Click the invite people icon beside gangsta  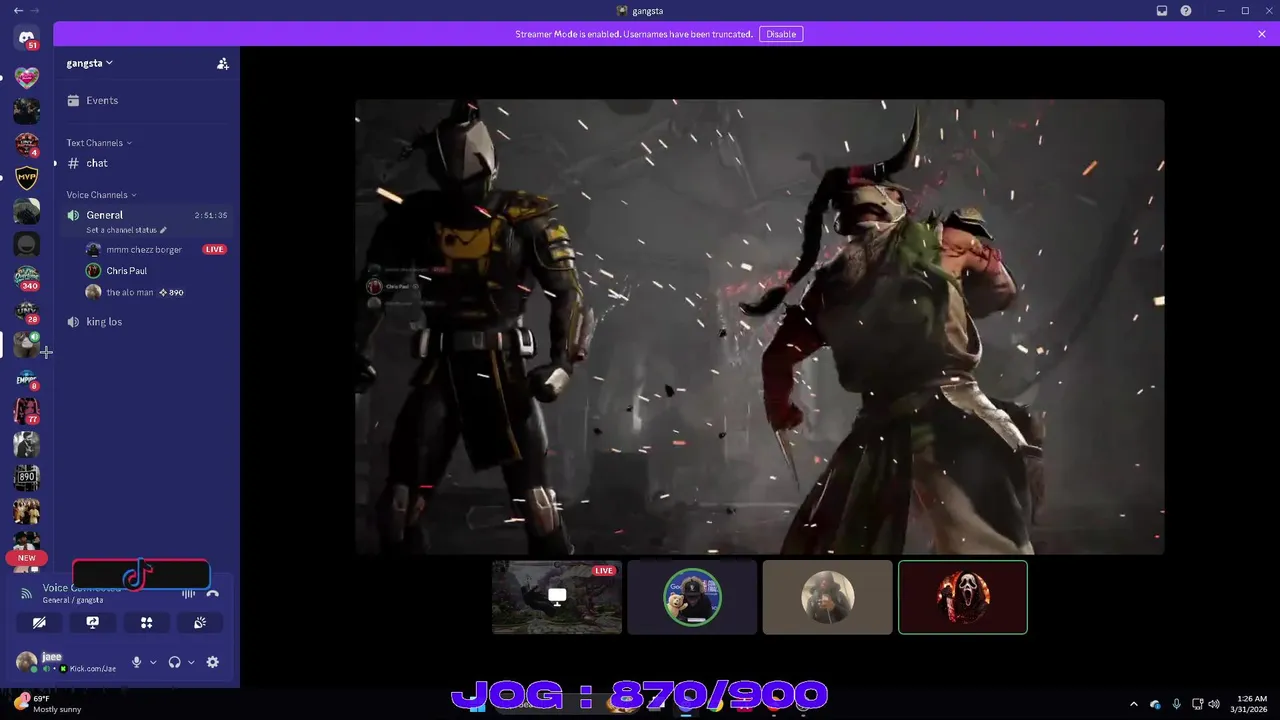coord(223,63)
